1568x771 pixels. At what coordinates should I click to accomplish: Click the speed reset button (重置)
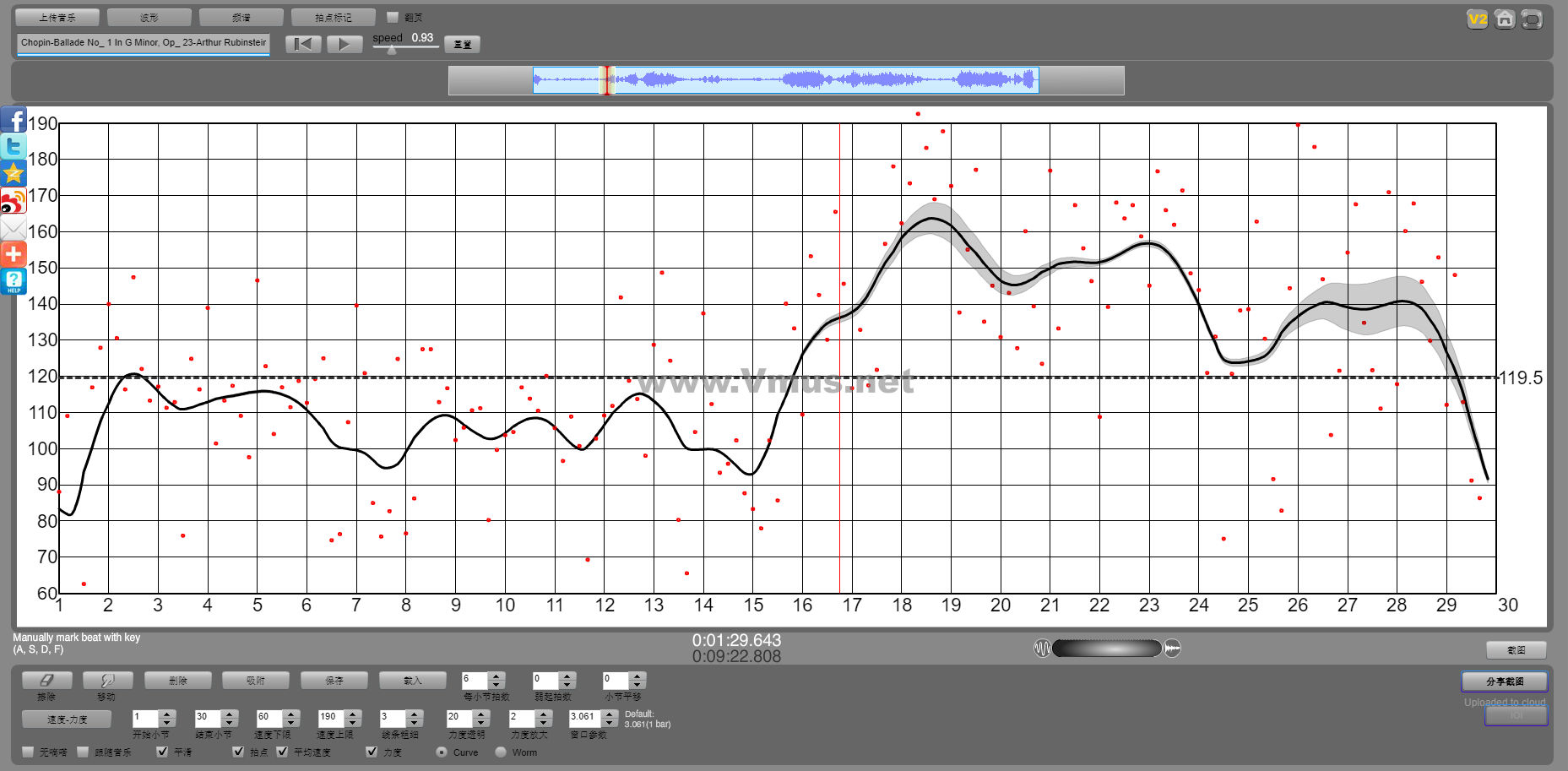point(462,45)
